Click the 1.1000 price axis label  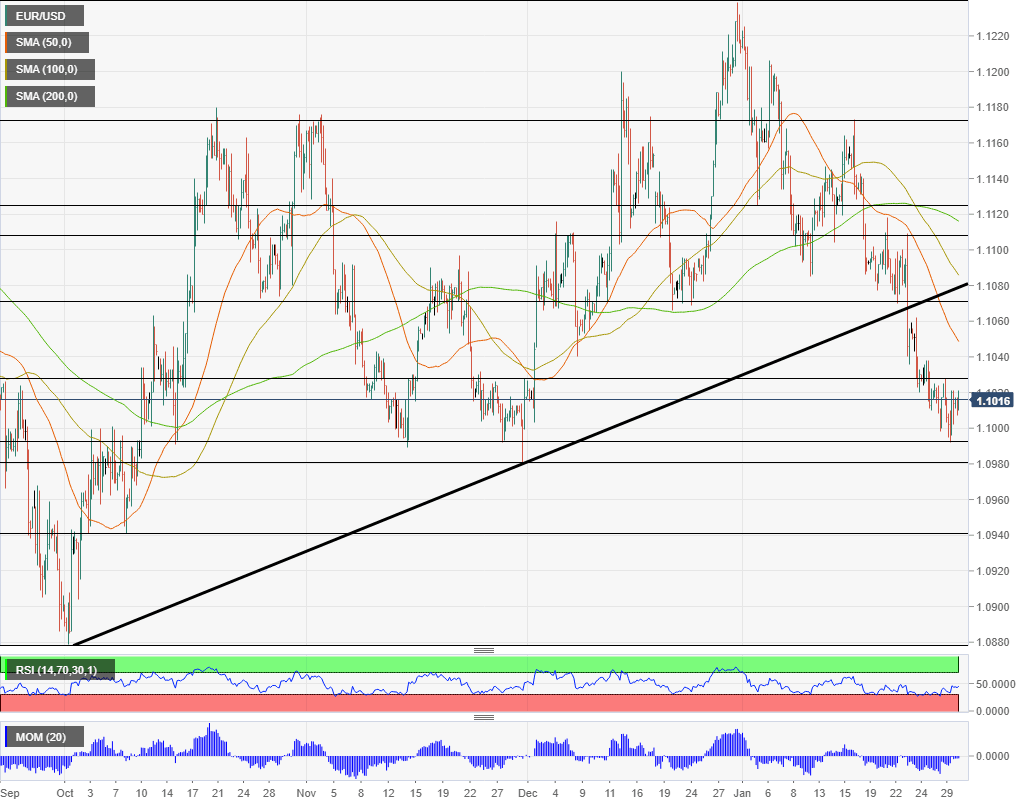click(993, 428)
